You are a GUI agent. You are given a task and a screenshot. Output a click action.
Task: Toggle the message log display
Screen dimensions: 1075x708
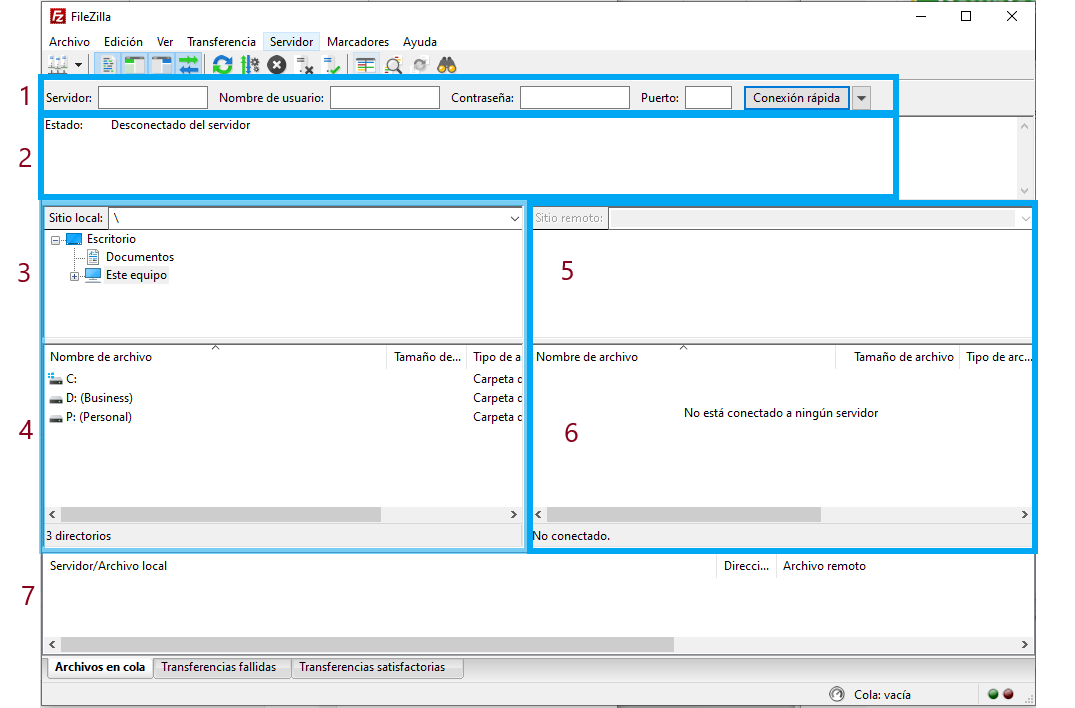109,65
